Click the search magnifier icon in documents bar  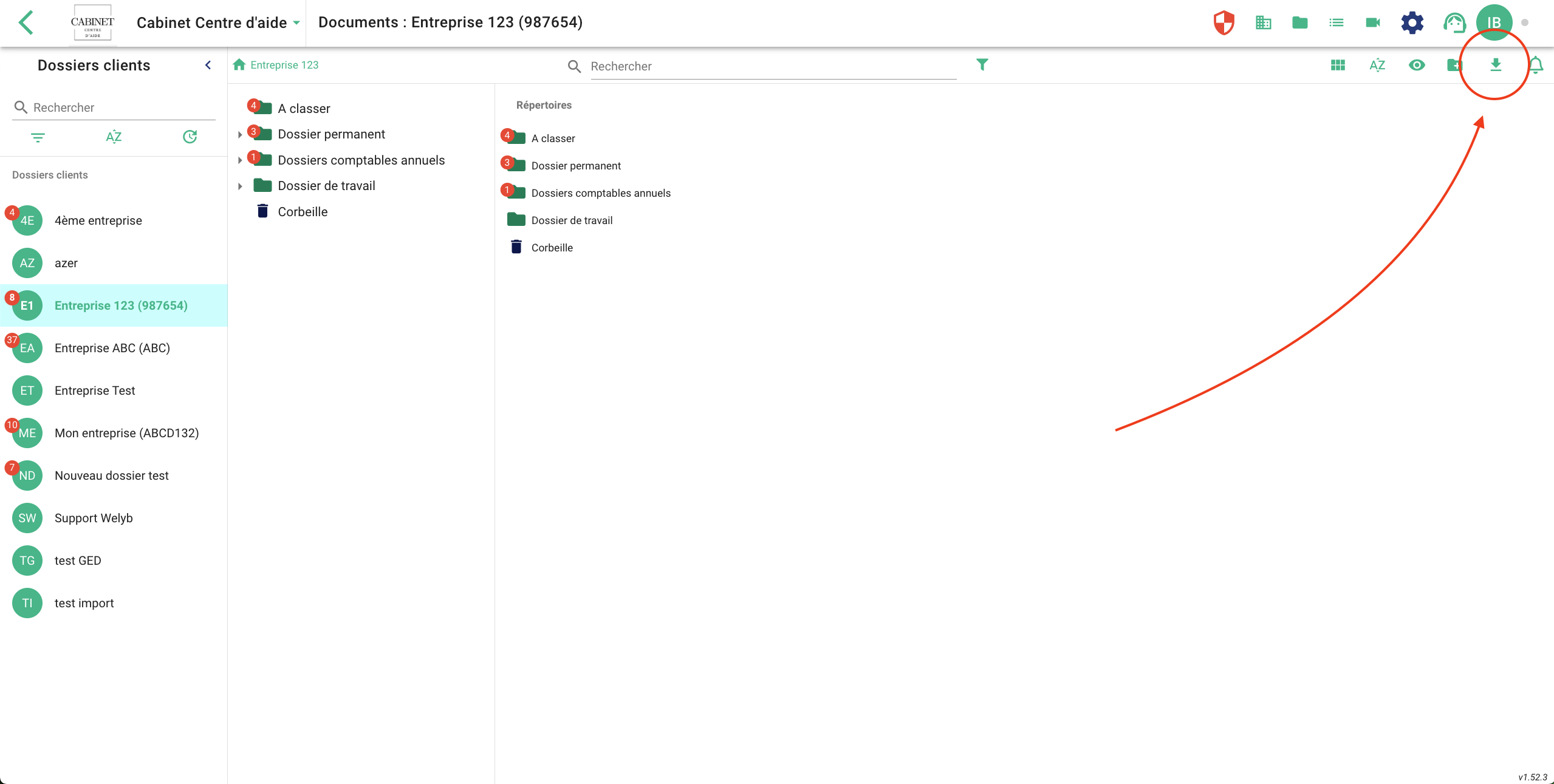[x=574, y=66]
